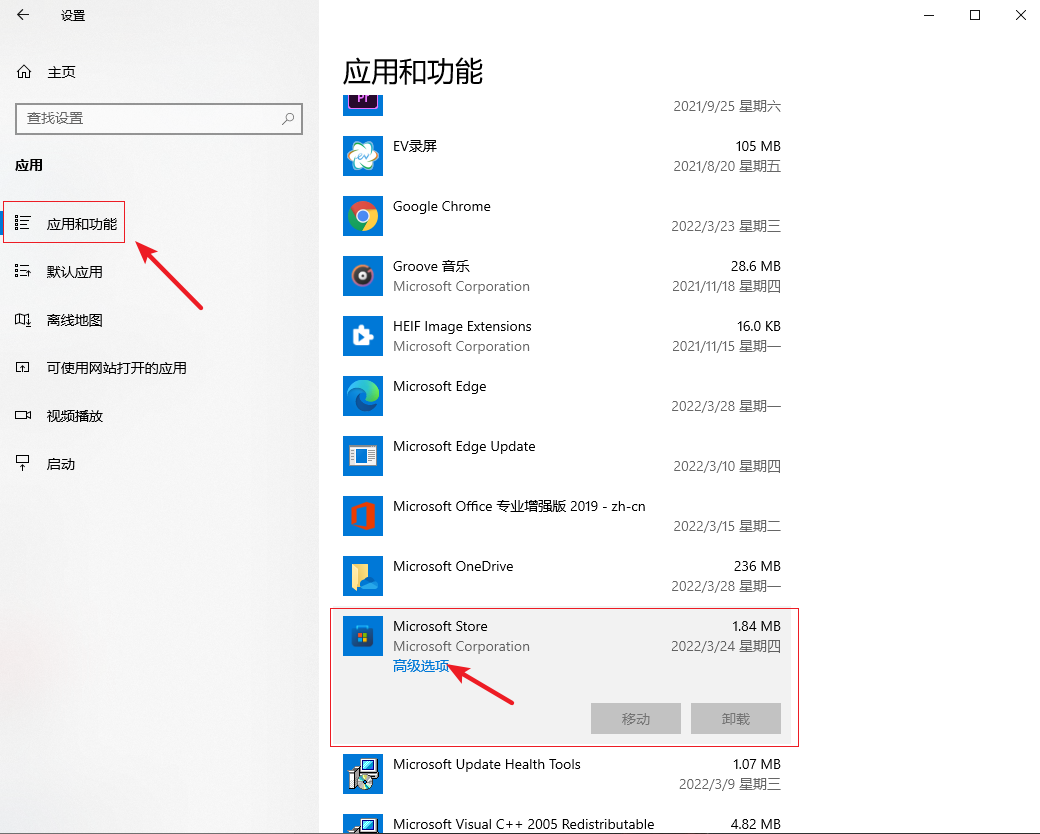The width and height of the screenshot is (1040, 834).
Task: Click the Microsoft Edge app icon
Action: tap(362, 396)
